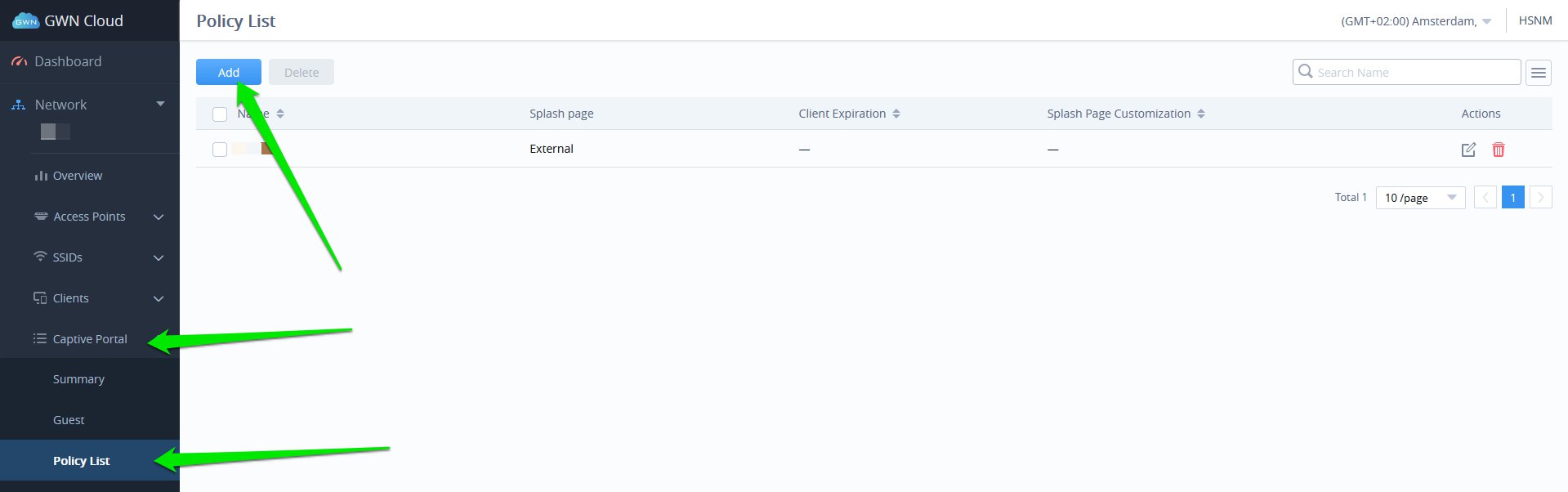1568x492 pixels.
Task: Toggle the select-all header checkbox
Action: 220,114
